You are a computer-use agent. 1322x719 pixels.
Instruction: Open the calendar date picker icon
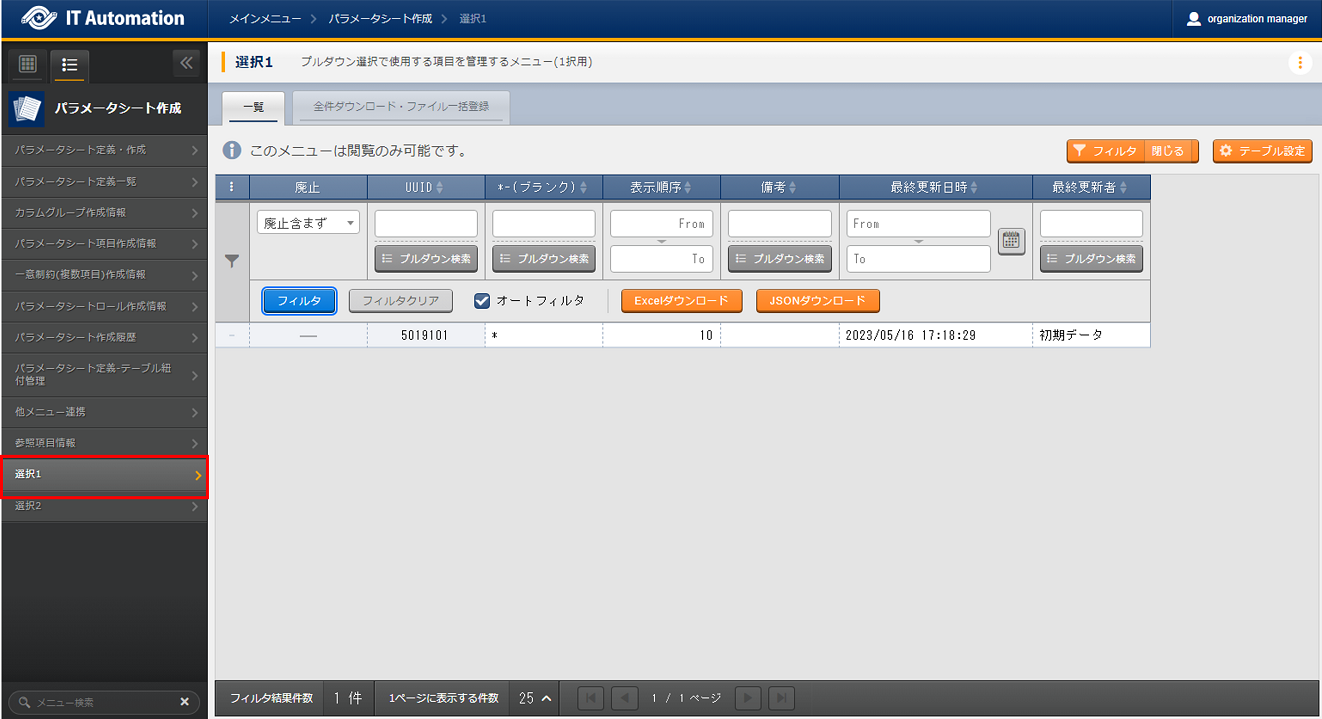pos(1011,241)
